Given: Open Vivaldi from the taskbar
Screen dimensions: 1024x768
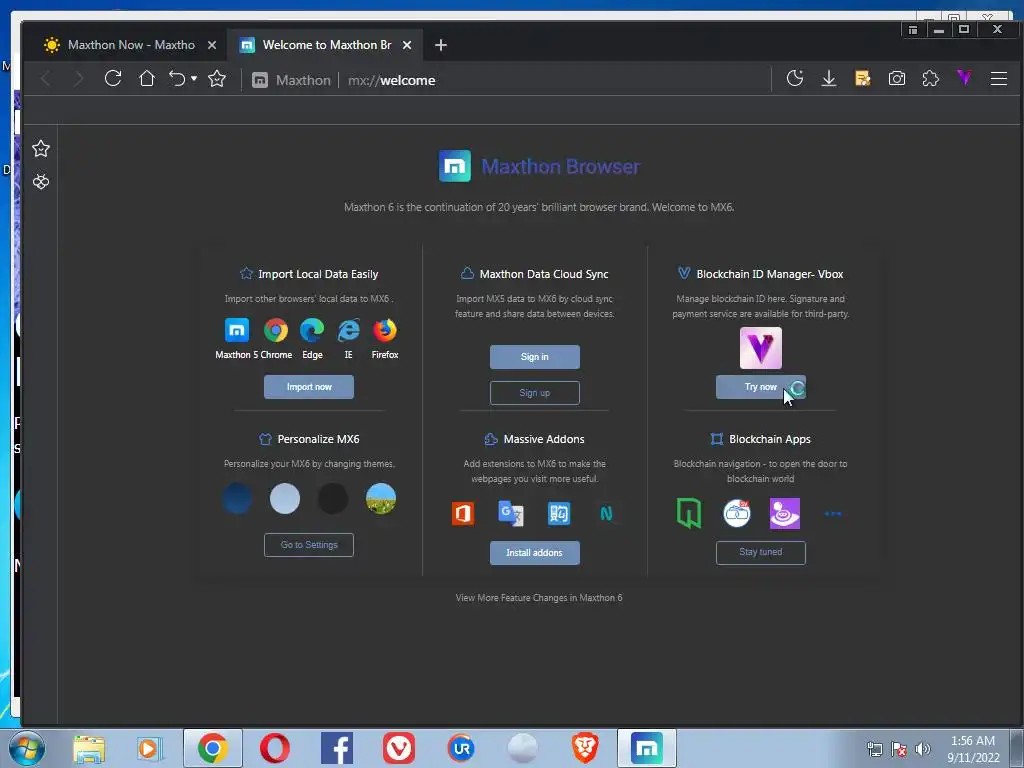Looking at the screenshot, I should [399, 748].
